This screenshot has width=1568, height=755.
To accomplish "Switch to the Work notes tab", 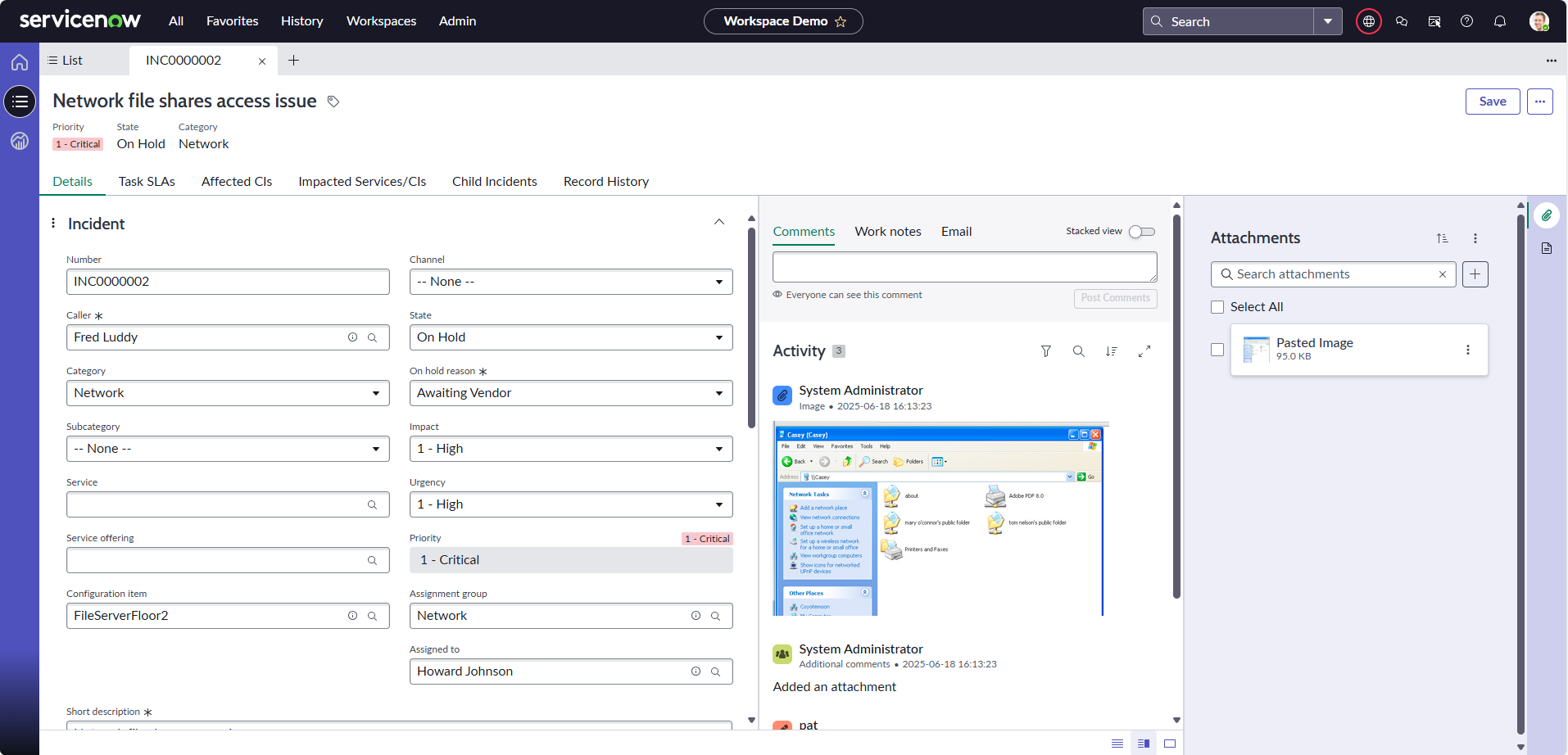I will pyautogui.click(x=887, y=232).
